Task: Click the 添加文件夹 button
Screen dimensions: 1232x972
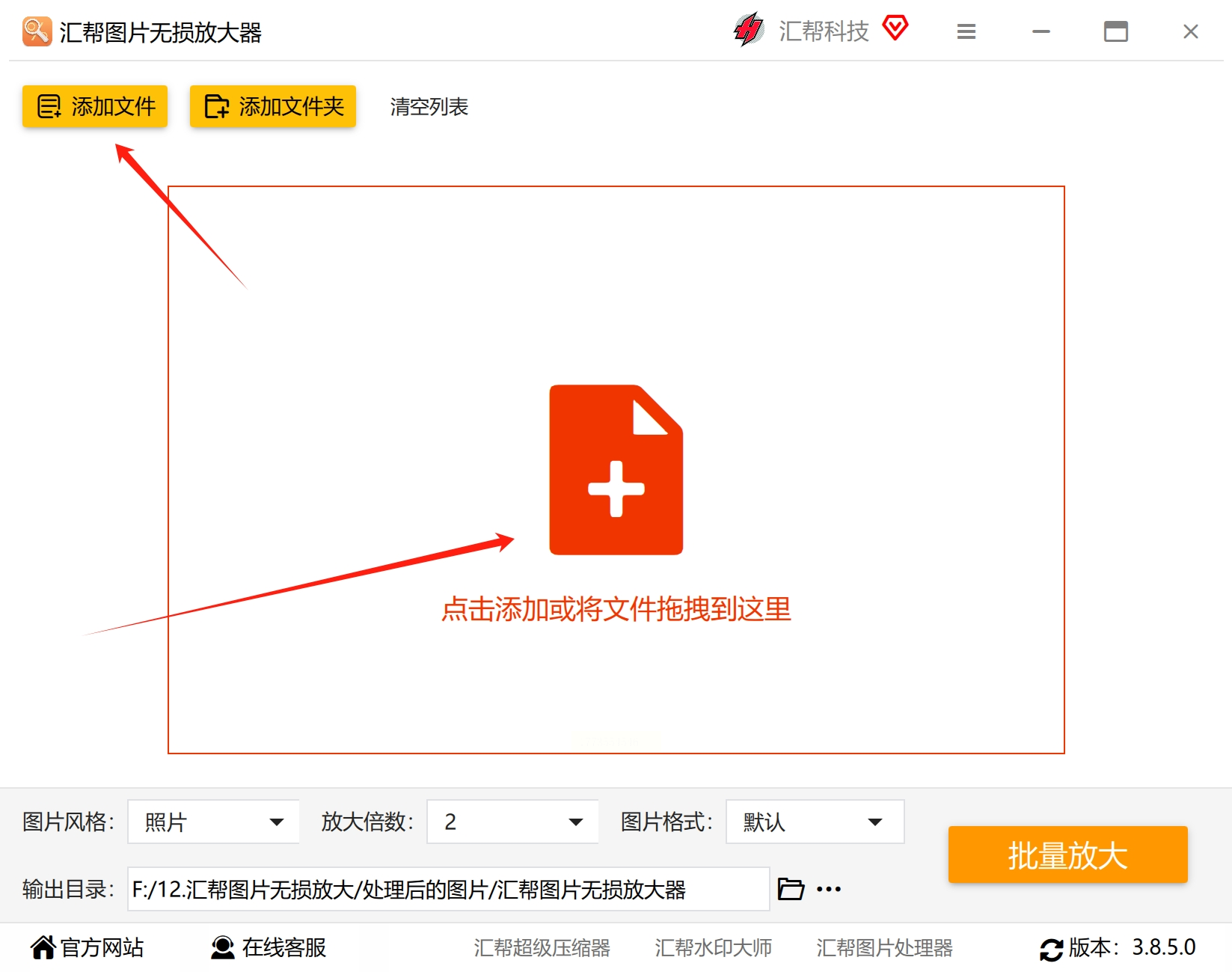Action: pyautogui.click(x=273, y=106)
